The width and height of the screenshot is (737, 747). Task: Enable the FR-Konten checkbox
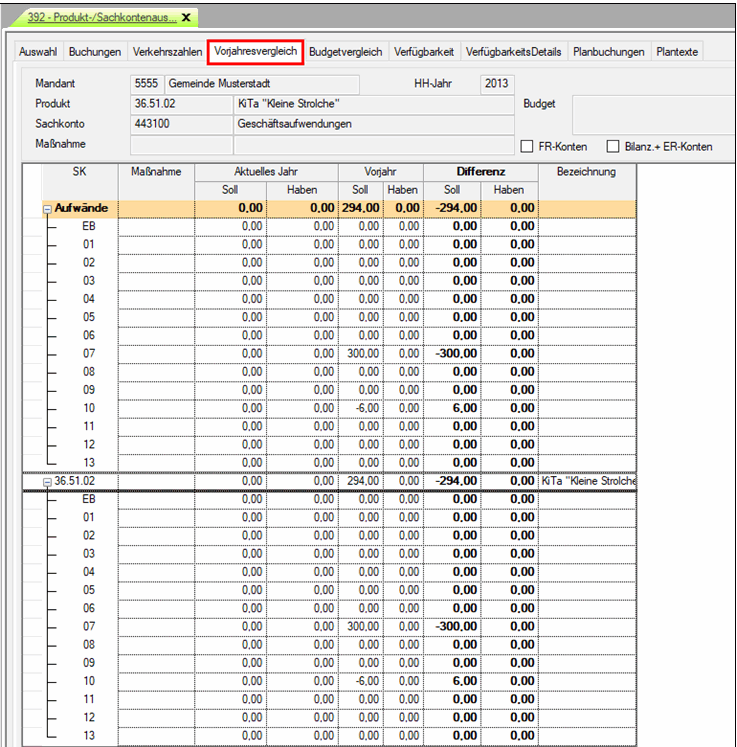527,147
